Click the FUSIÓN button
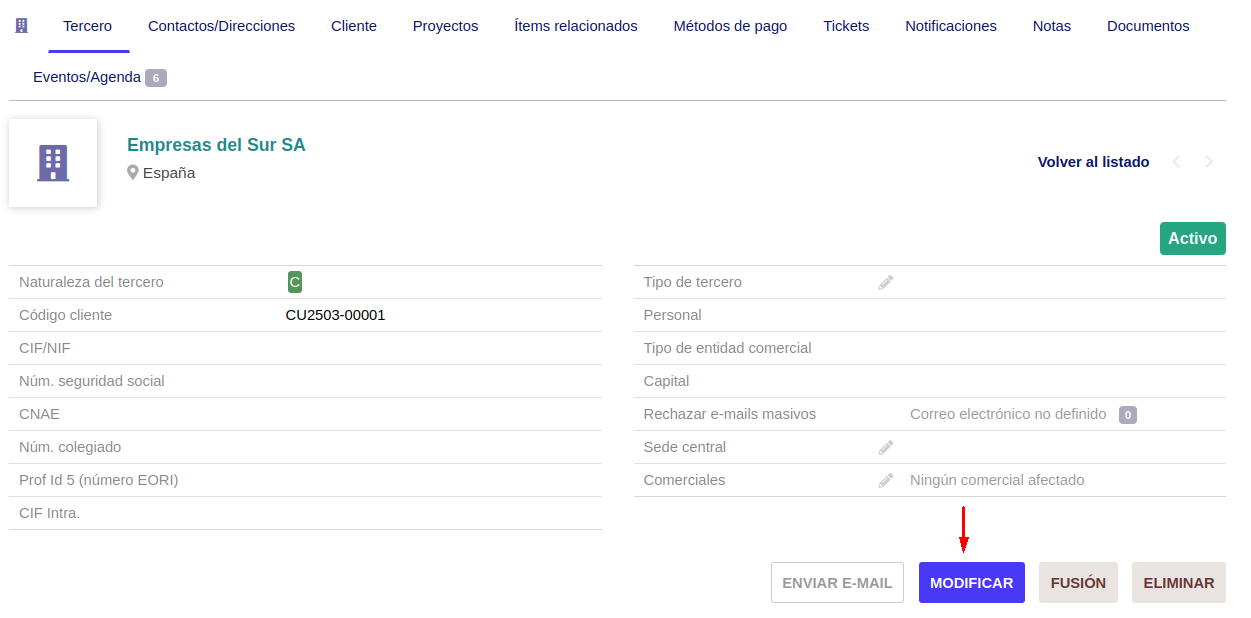 point(1078,583)
